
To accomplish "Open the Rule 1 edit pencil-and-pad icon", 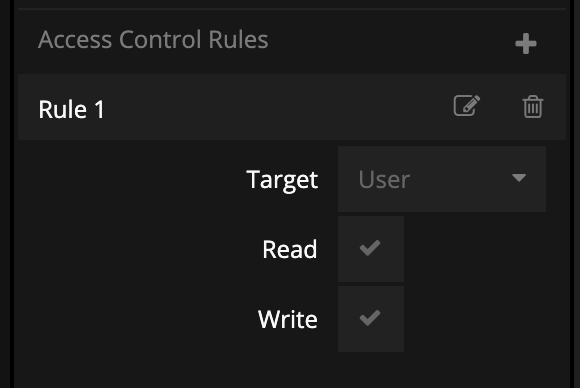I will 467,106.
